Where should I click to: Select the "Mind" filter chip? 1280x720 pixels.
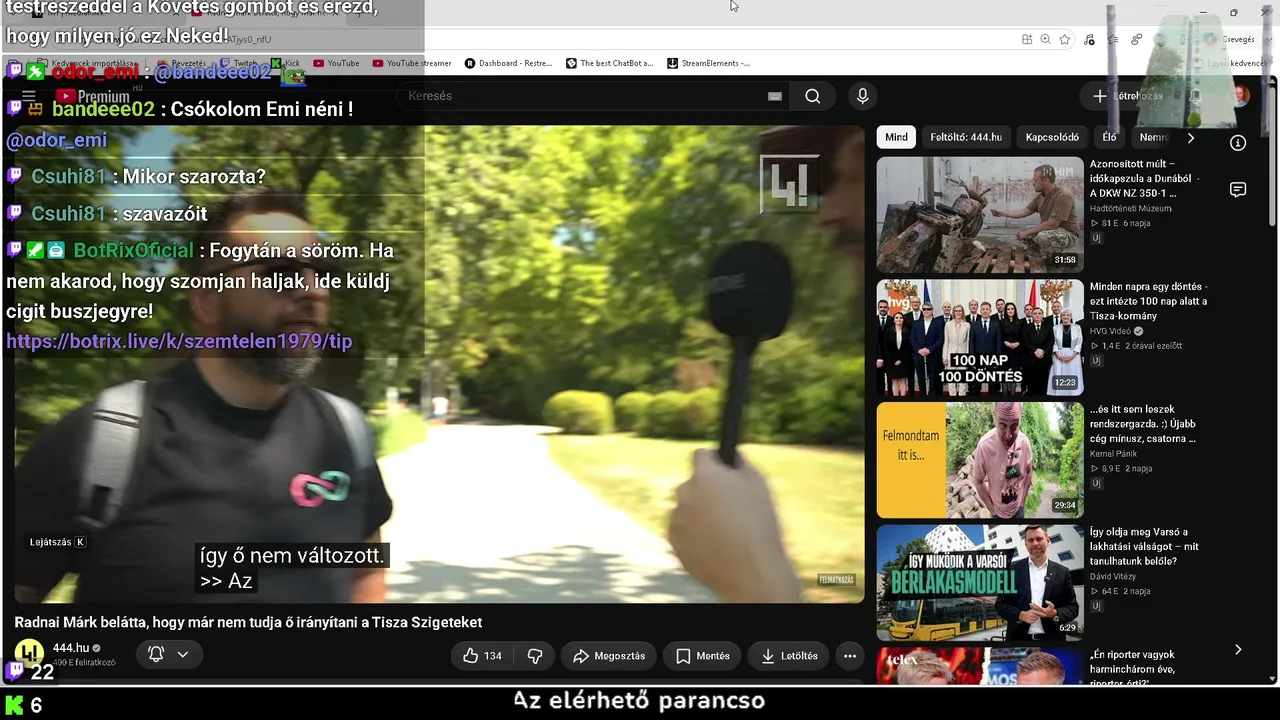(896, 137)
